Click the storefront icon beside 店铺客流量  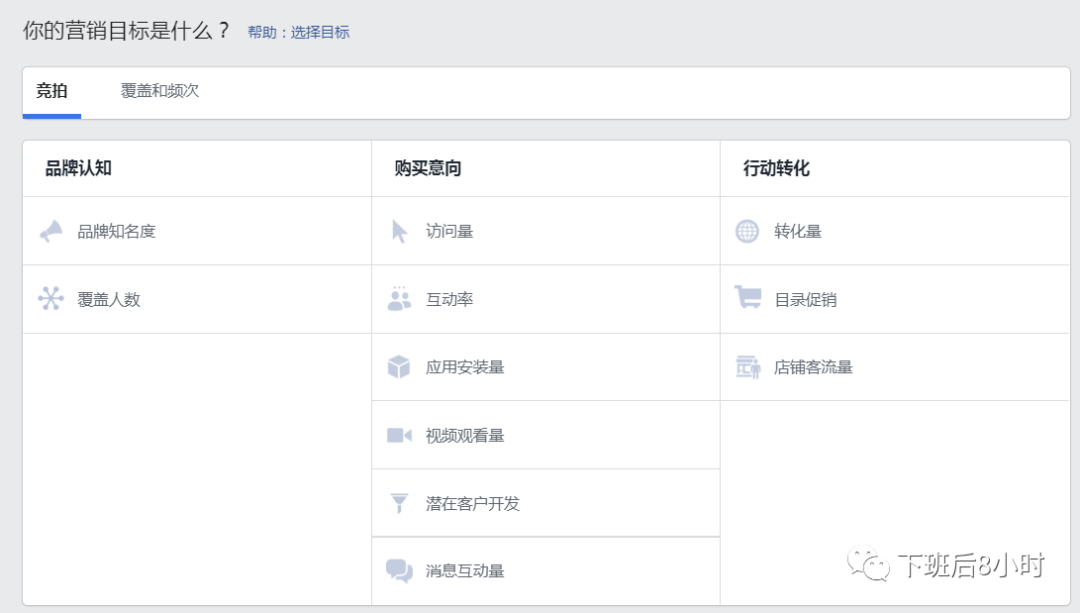click(748, 366)
